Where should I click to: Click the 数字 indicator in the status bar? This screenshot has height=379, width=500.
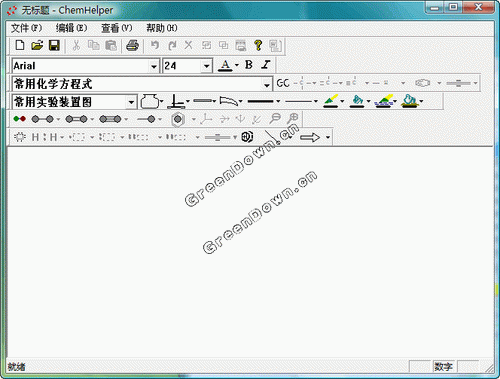click(x=444, y=367)
